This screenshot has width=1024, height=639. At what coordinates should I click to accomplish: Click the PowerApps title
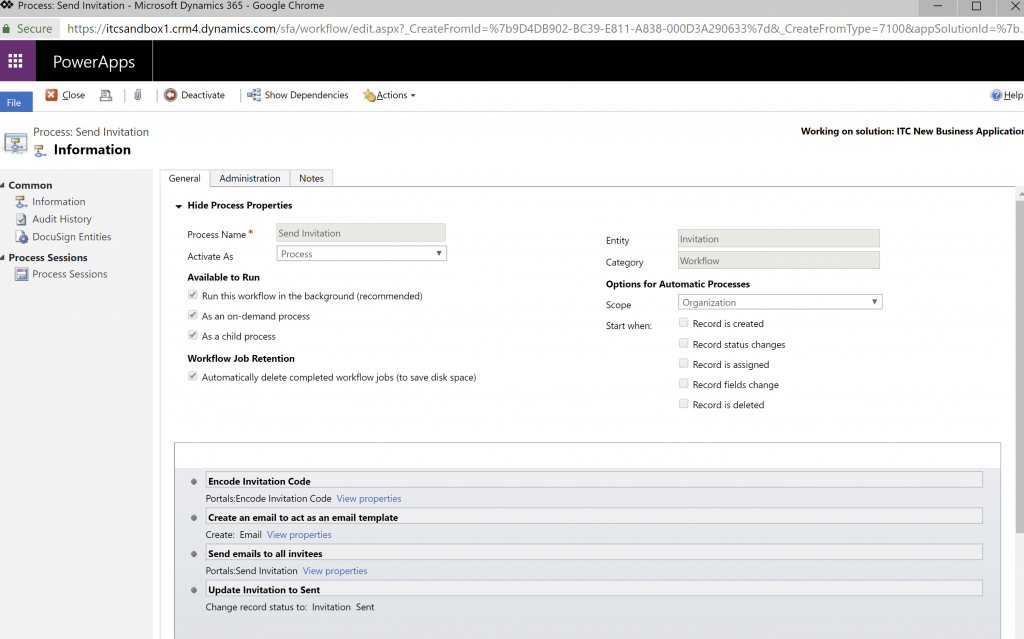(x=94, y=61)
